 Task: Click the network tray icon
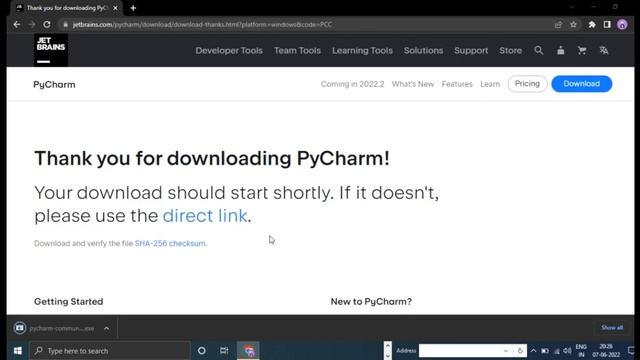coord(557,351)
